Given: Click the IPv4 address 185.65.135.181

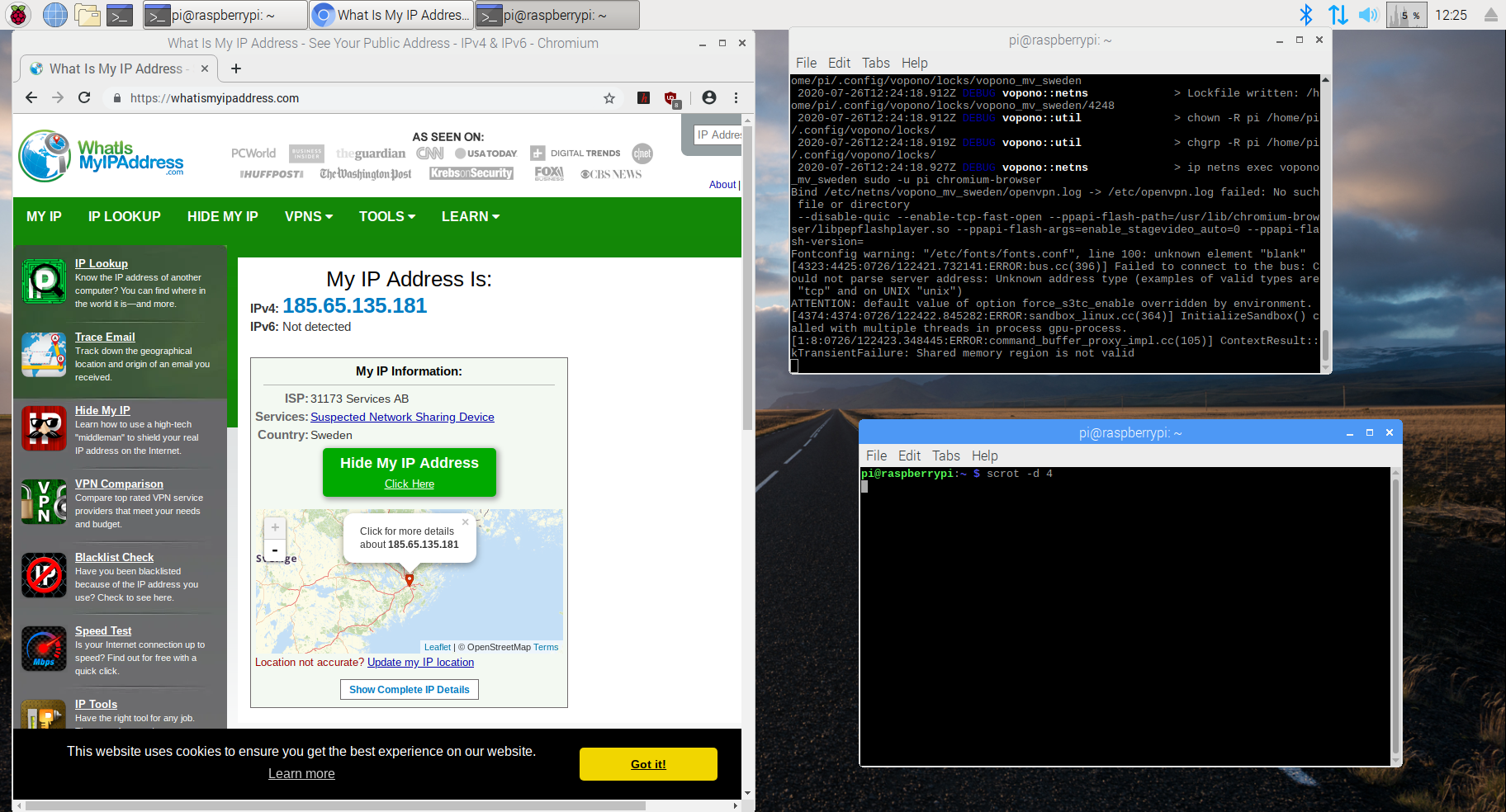Looking at the screenshot, I should 354,306.
